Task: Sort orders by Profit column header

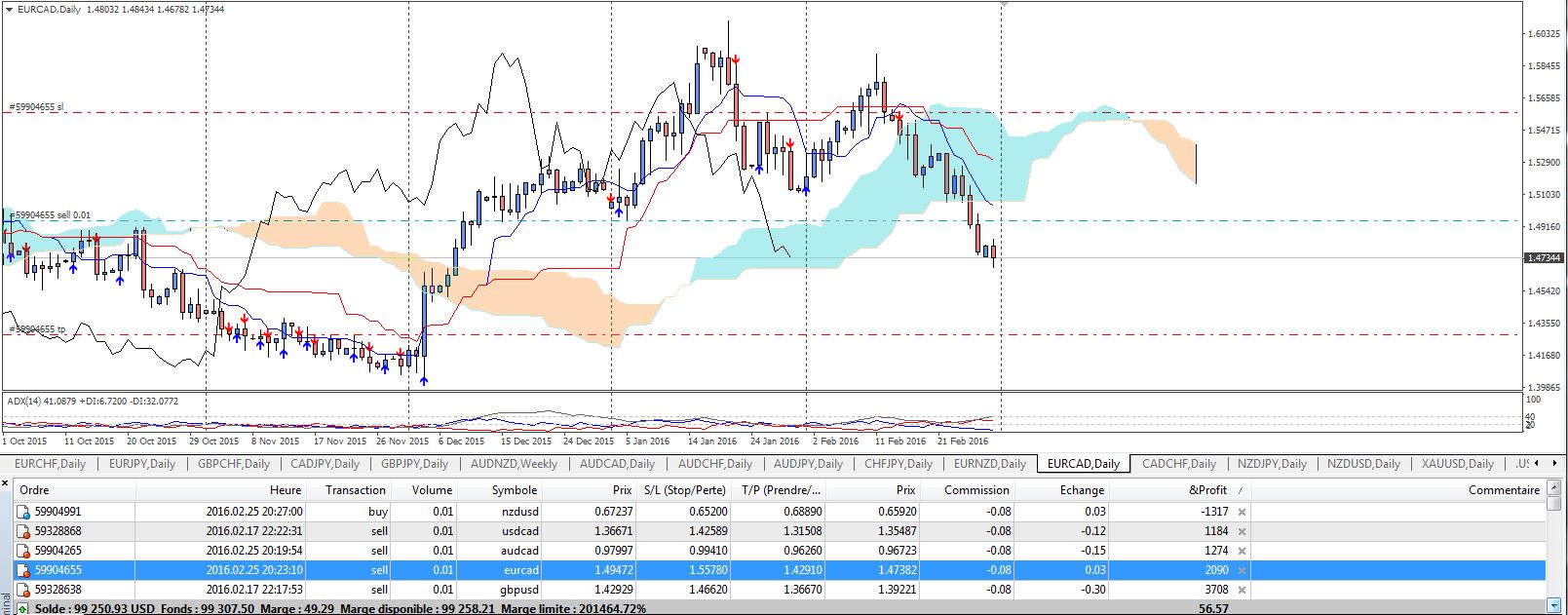Action: coord(1208,490)
